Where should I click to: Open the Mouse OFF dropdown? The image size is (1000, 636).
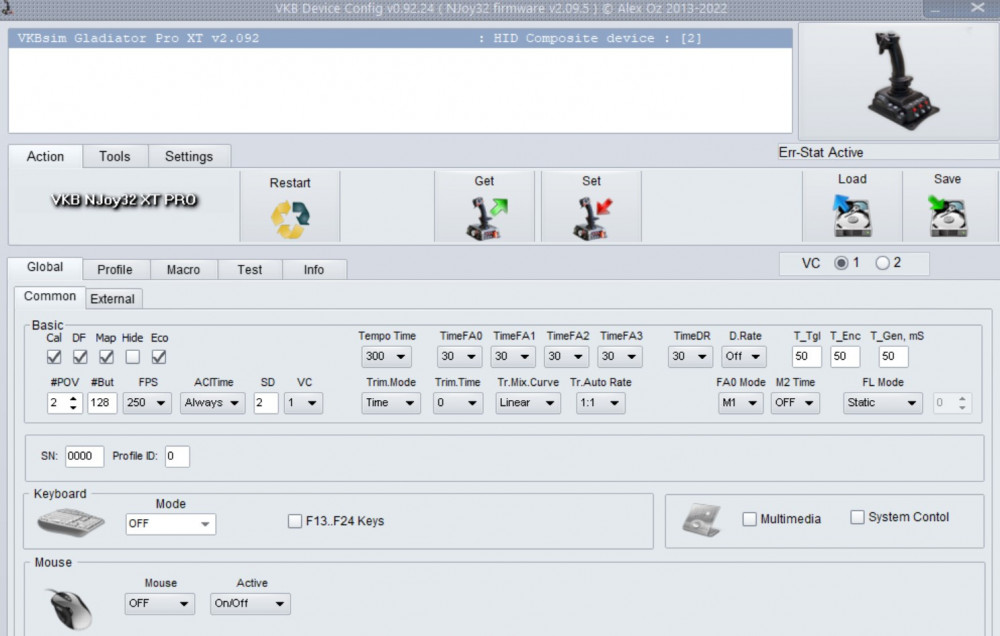click(159, 603)
